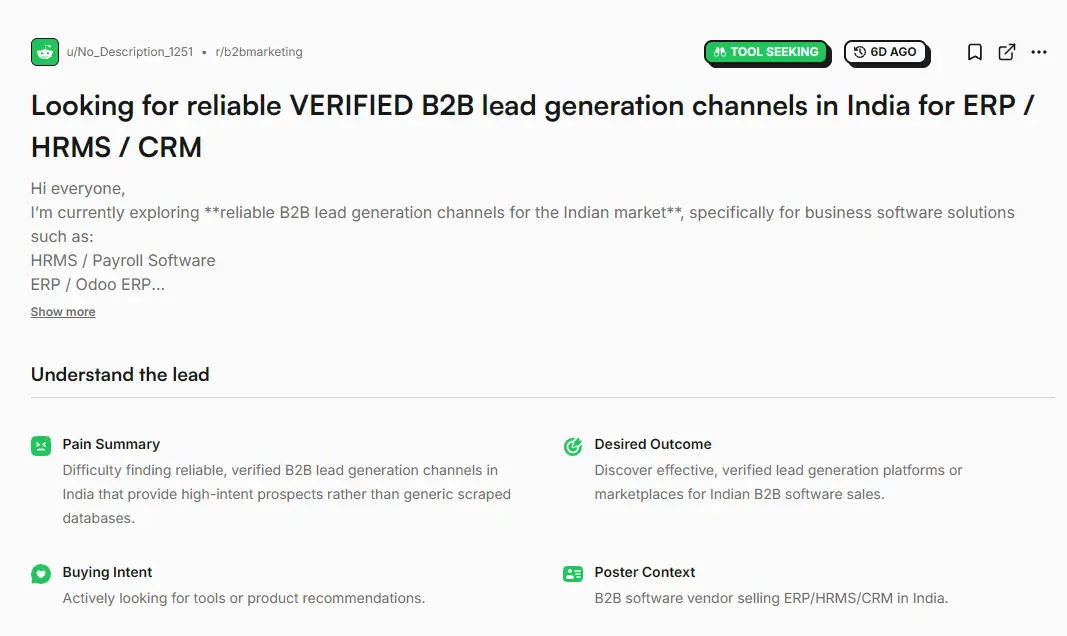Click the "HRMS / Payroll Software" line
The width and height of the screenshot is (1067, 636).
tap(122, 261)
